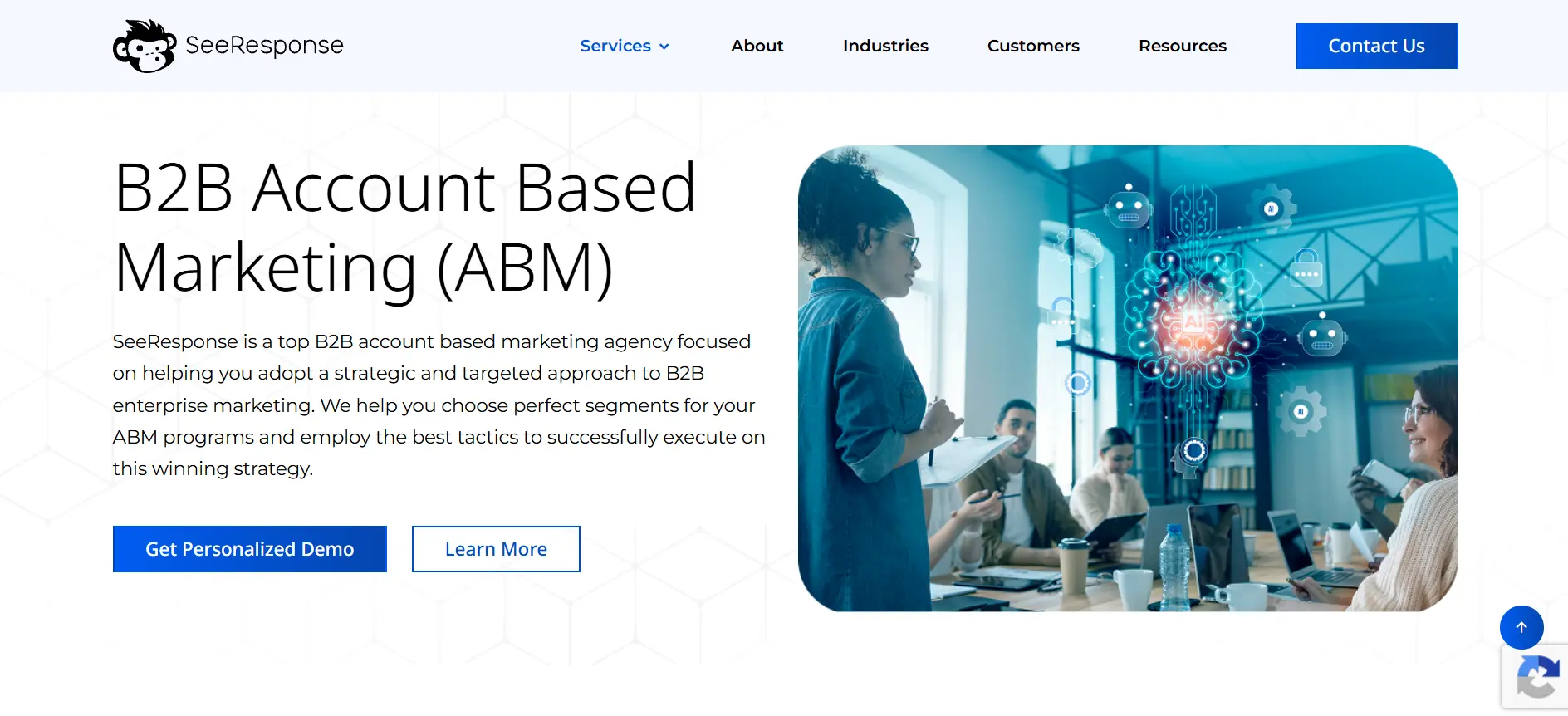Open the Services menu
This screenshot has width=1568, height=716.
pyautogui.click(x=615, y=46)
